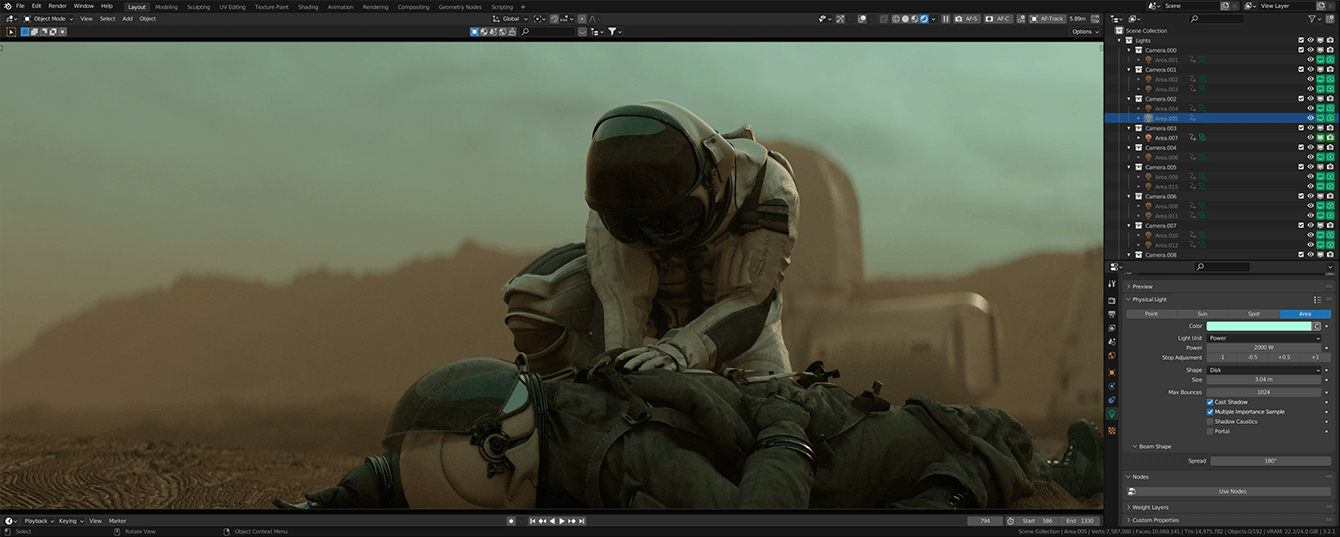The image size is (1340, 537).
Task: Open the Render properties tab icon
Action: [x=1112, y=300]
